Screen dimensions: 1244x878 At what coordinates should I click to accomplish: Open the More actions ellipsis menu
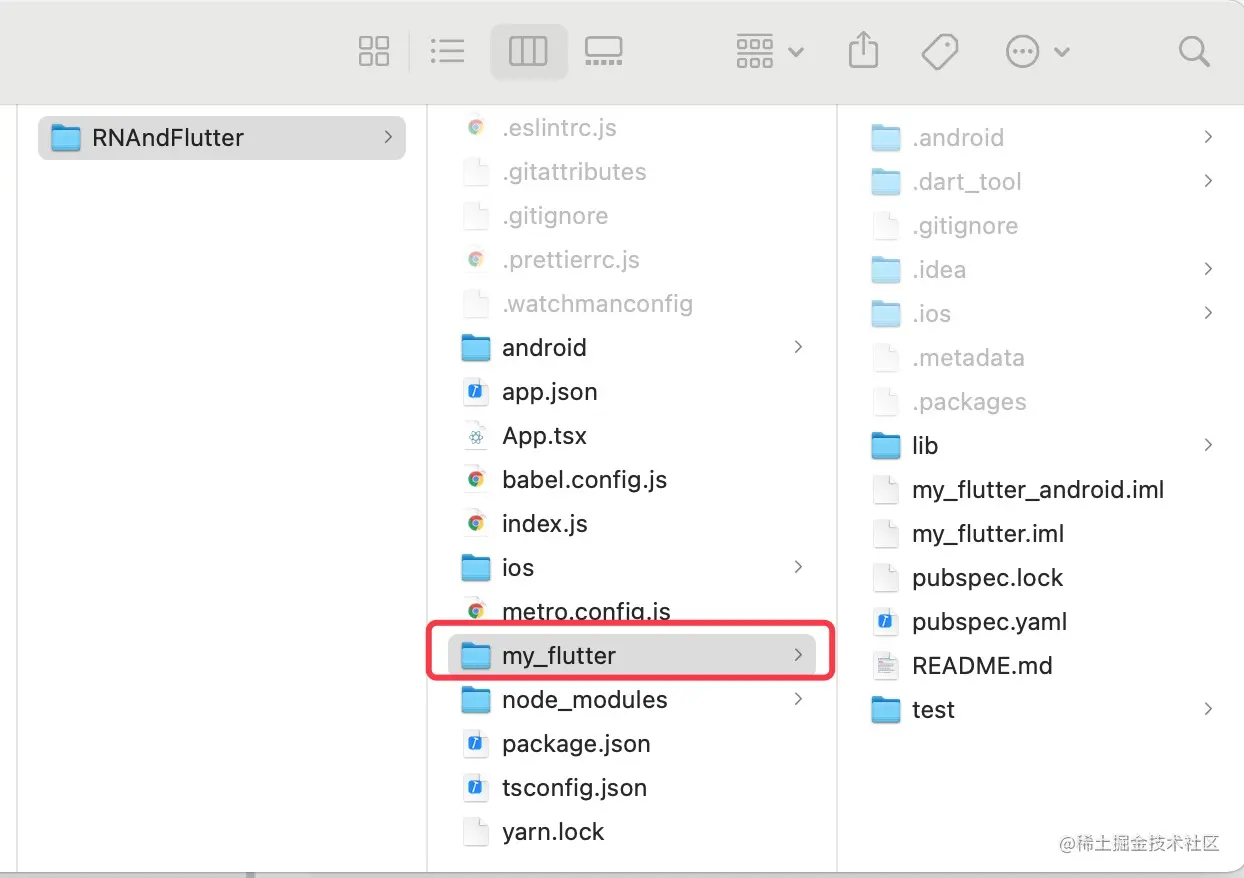[1038, 51]
